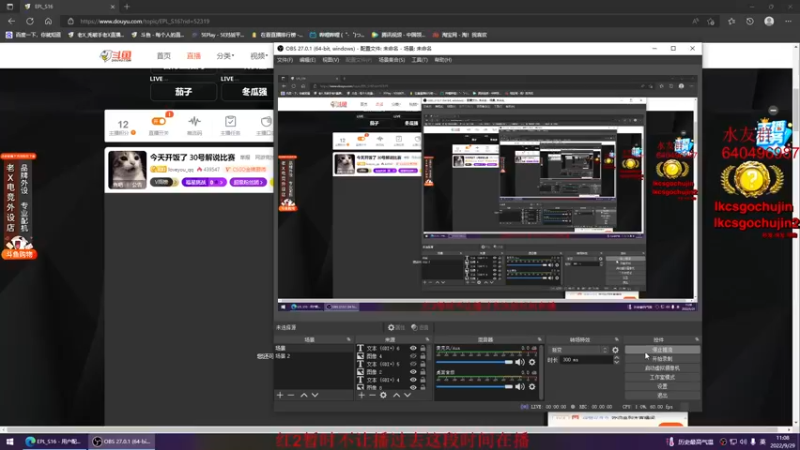Click the 开始录制 button
800x450 pixels.
662,359
